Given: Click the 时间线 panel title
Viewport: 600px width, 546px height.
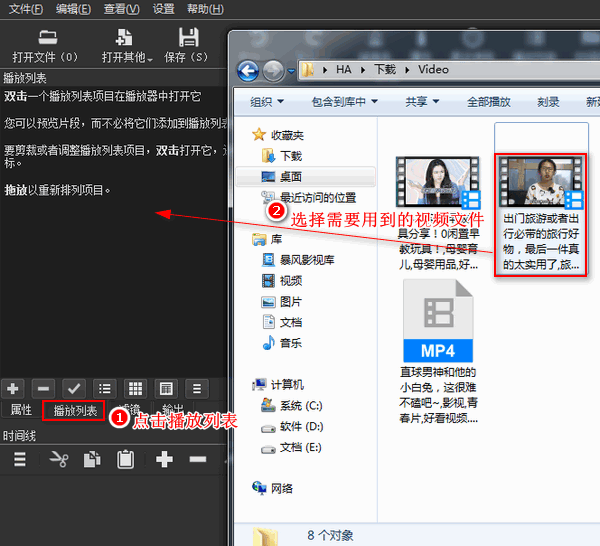Looking at the screenshot, I should coord(20,436).
